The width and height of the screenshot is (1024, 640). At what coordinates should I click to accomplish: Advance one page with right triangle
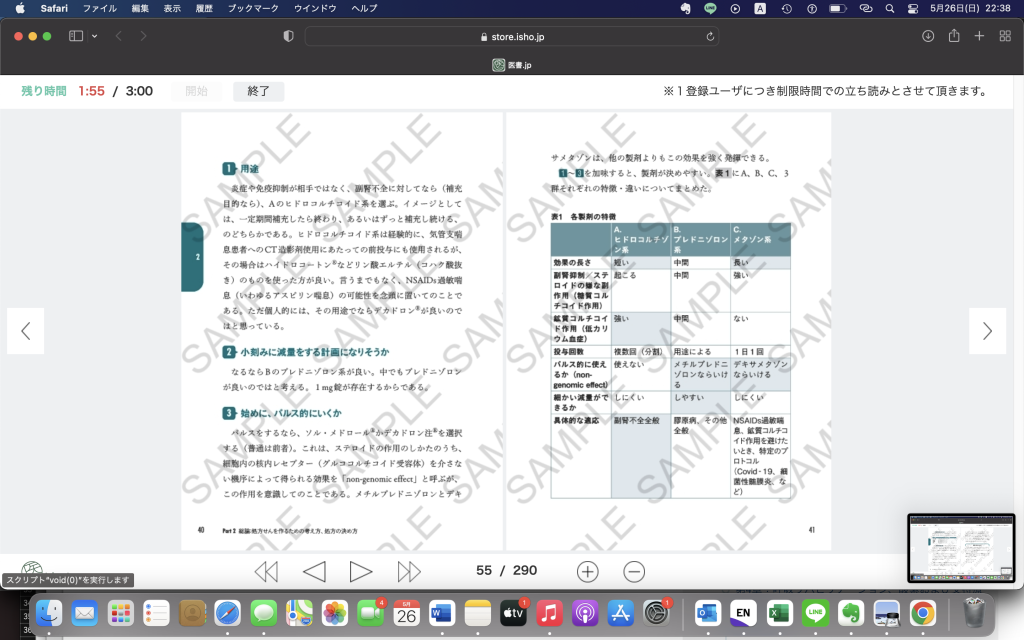click(x=361, y=571)
